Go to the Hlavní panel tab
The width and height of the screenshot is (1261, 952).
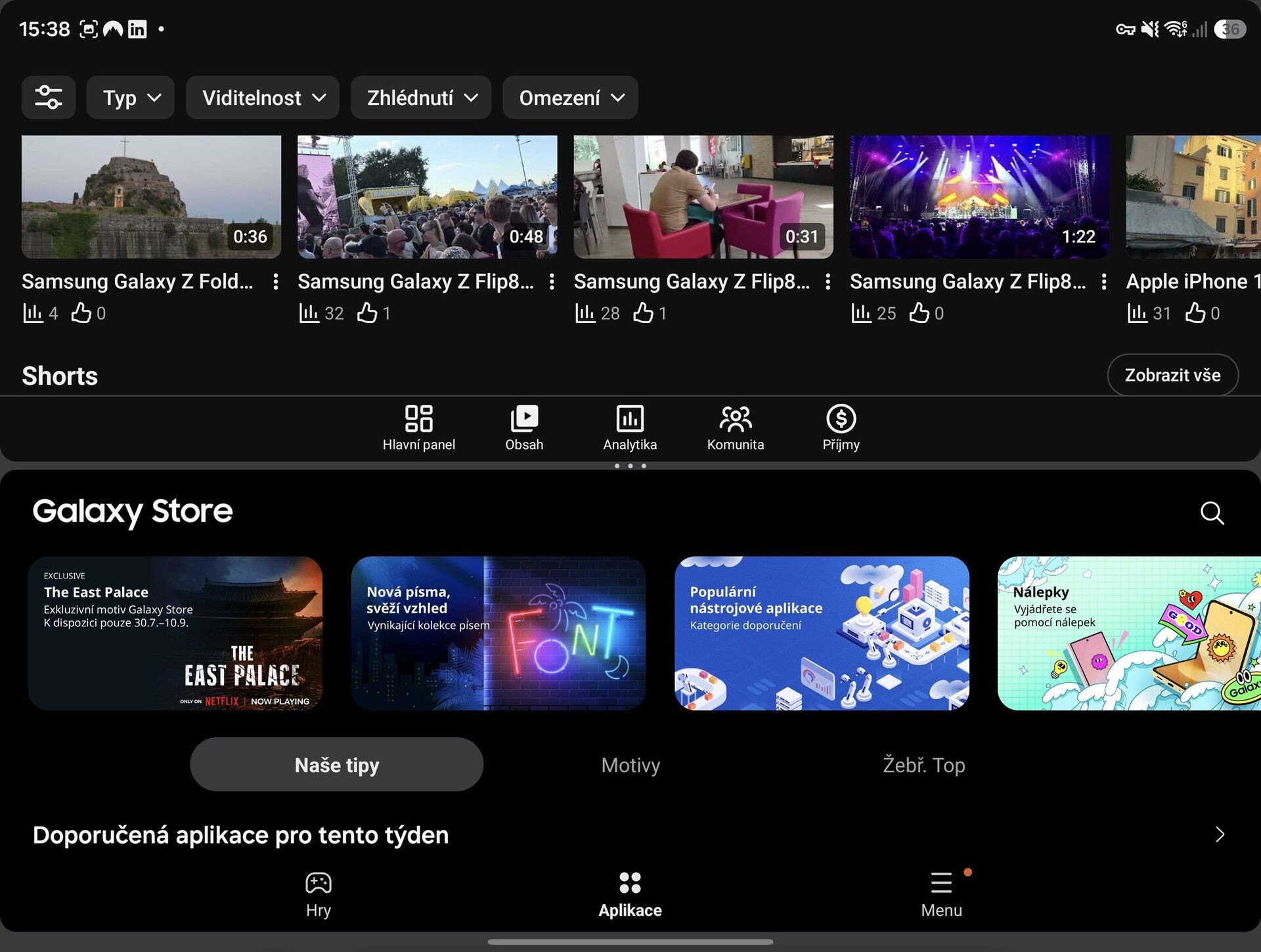click(x=419, y=428)
